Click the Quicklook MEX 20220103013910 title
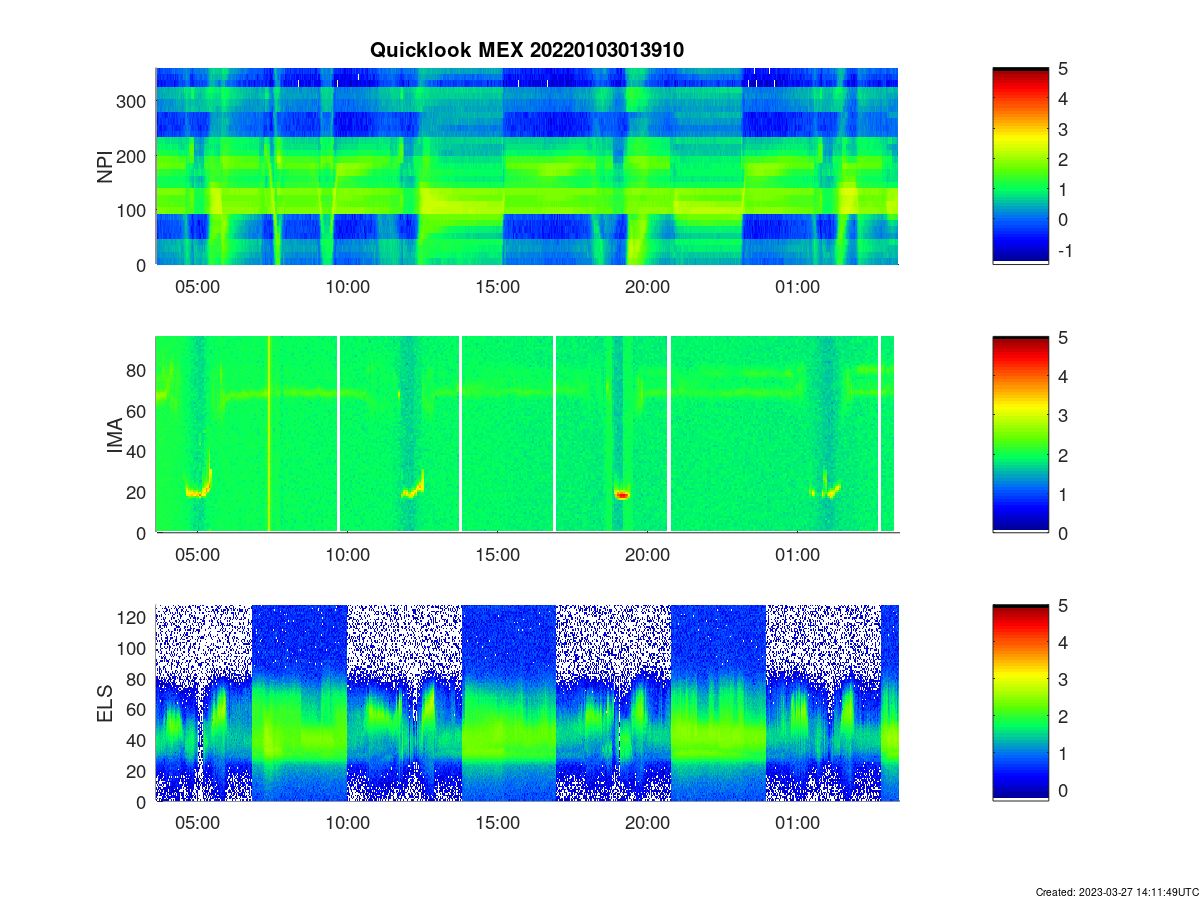 [x=527, y=50]
